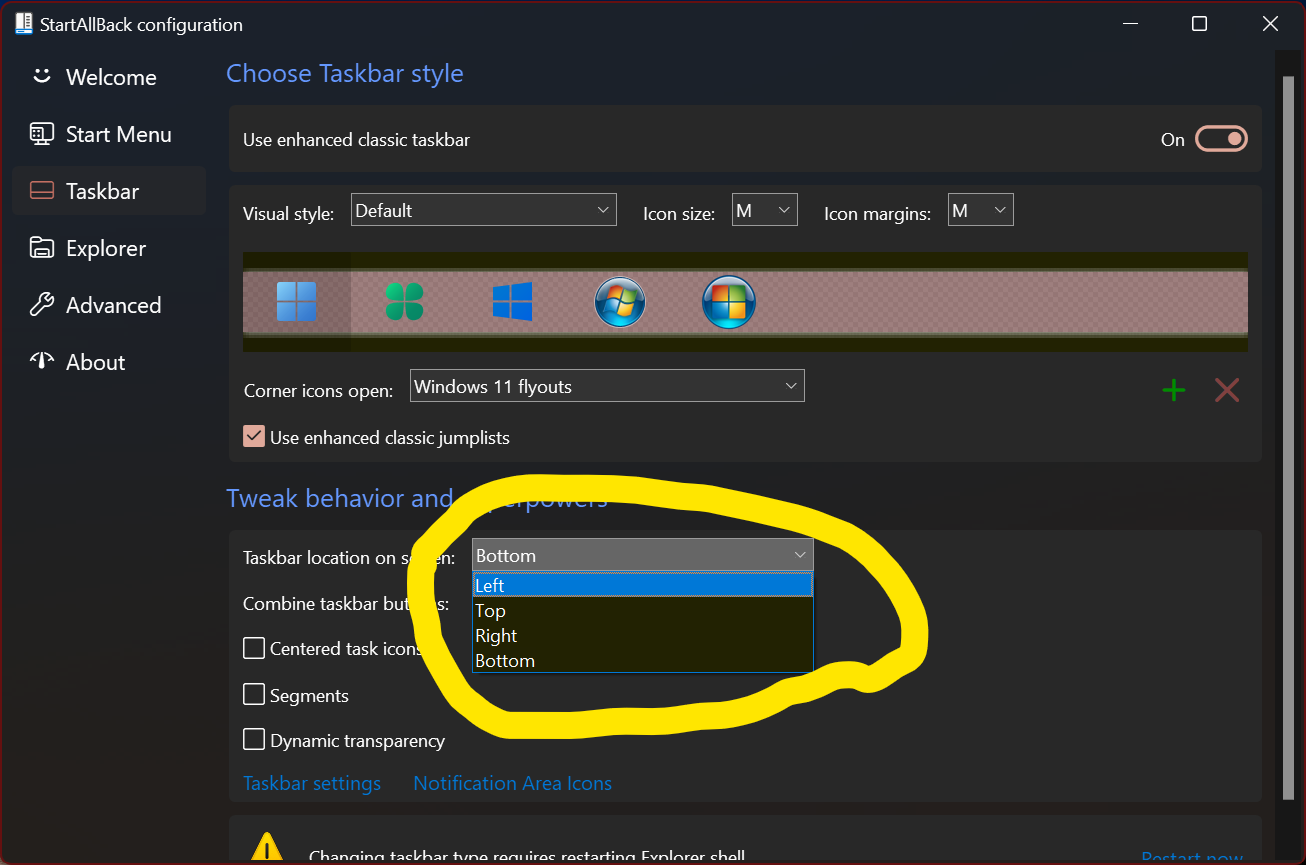
Task: Click the Combine taskbar buttons label
Action: (346, 603)
